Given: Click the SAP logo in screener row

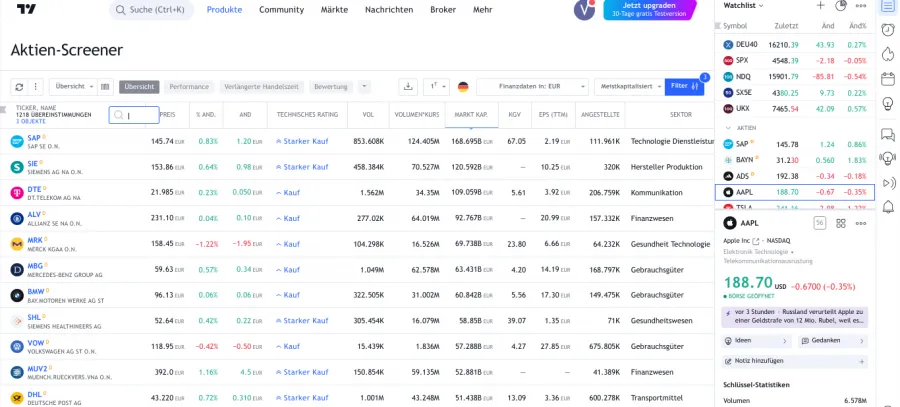Looking at the screenshot, I should 17,141.
